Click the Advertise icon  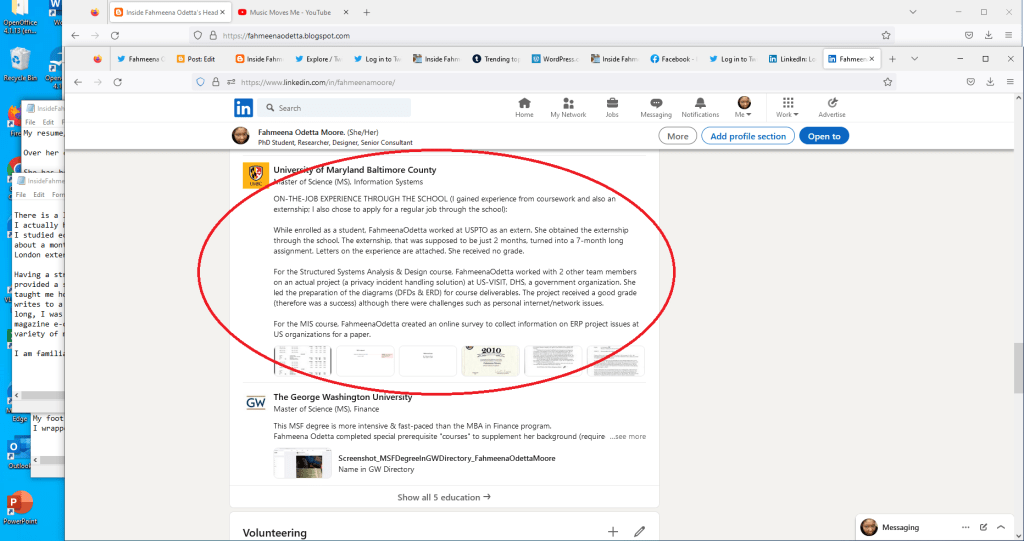pyautogui.click(x=831, y=107)
